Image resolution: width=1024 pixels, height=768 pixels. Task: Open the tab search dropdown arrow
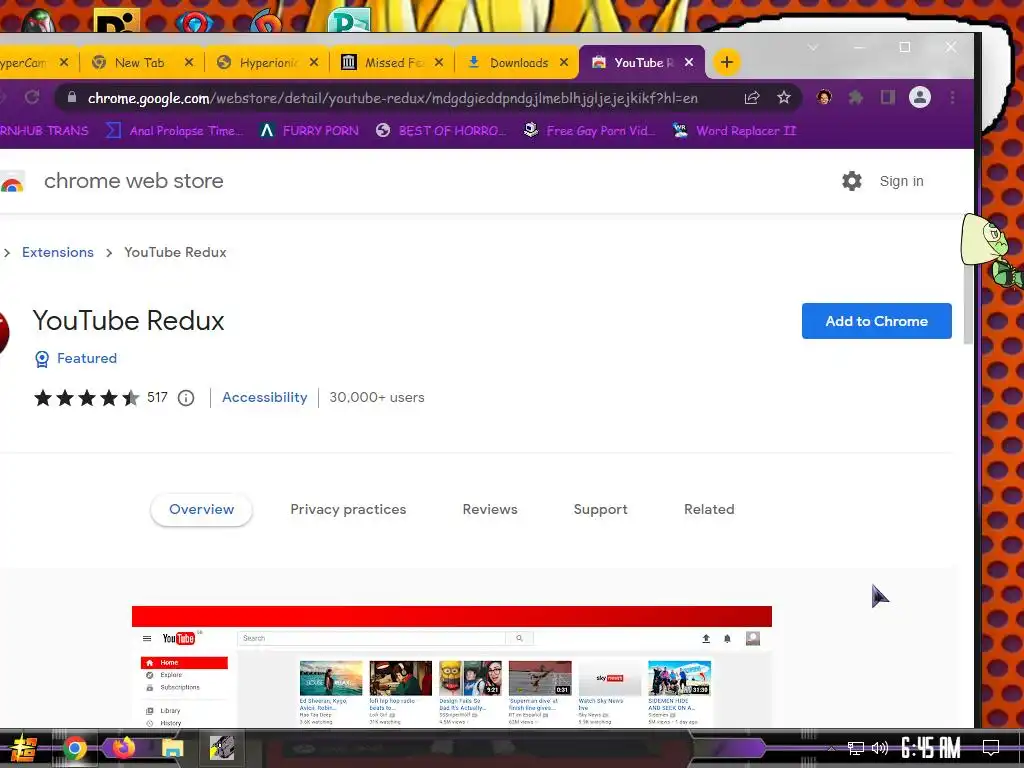813,47
